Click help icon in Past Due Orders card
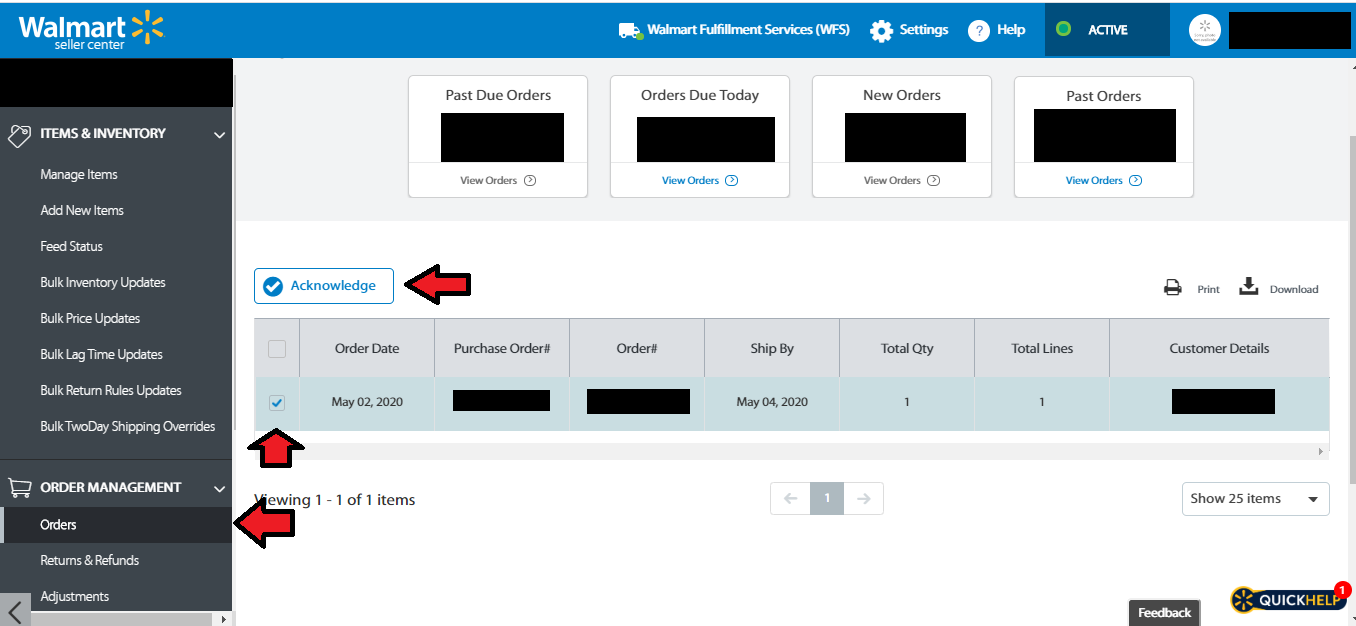This screenshot has height=626, width=1356. click(x=530, y=181)
